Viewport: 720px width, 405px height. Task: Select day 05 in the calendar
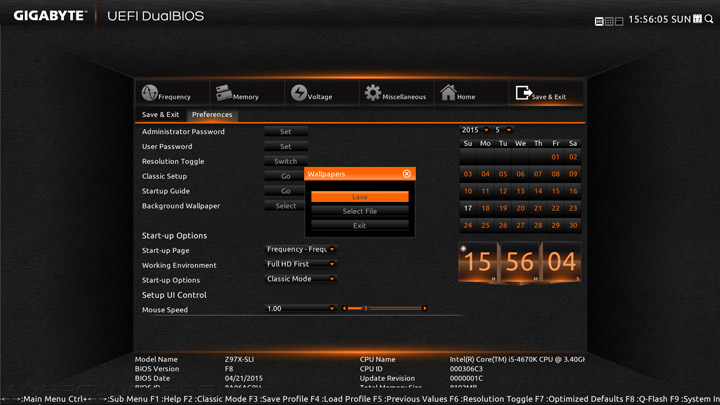pos(503,174)
